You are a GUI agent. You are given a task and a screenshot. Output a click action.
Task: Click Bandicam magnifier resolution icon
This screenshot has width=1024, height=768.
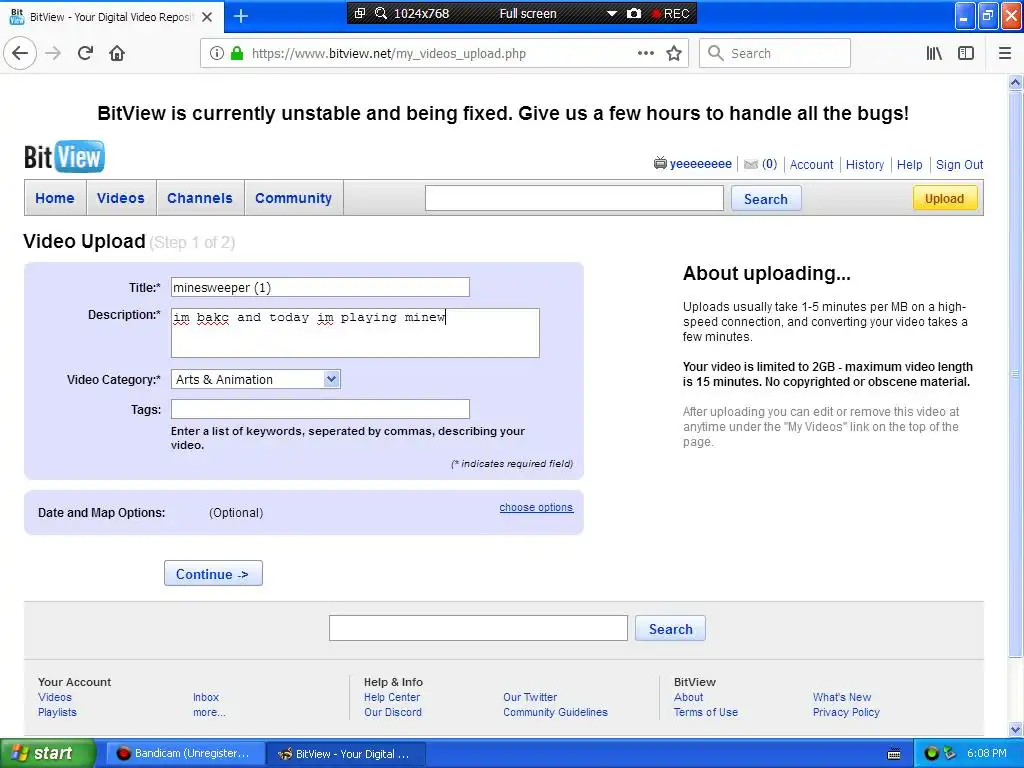[381, 13]
